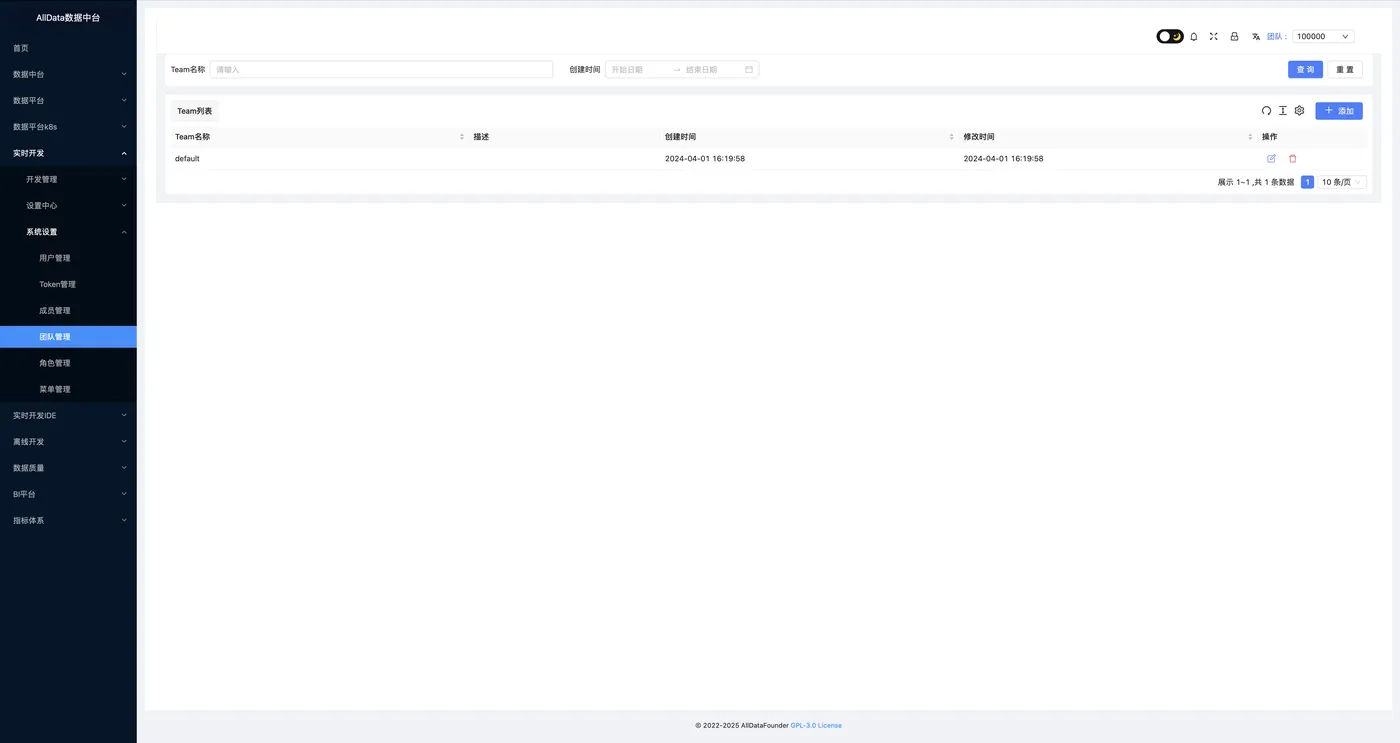Image resolution: width=1400 pixels, height=743 pixels.
Task: Click the AllData数据中台 logo title
Action: tap(68, 18)
